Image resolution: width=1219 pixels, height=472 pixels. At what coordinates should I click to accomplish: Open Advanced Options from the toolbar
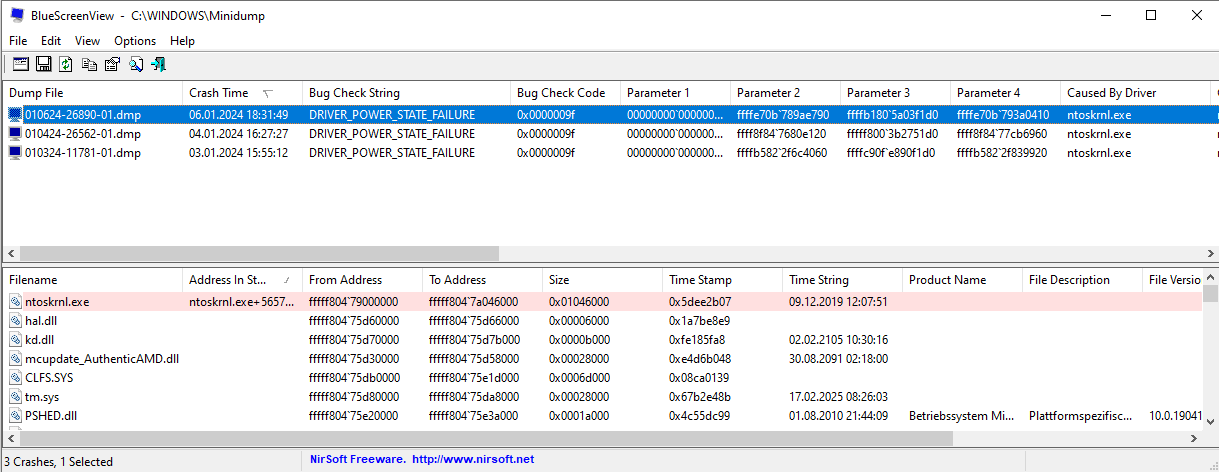pyautogui.click(x=21, y=64)
